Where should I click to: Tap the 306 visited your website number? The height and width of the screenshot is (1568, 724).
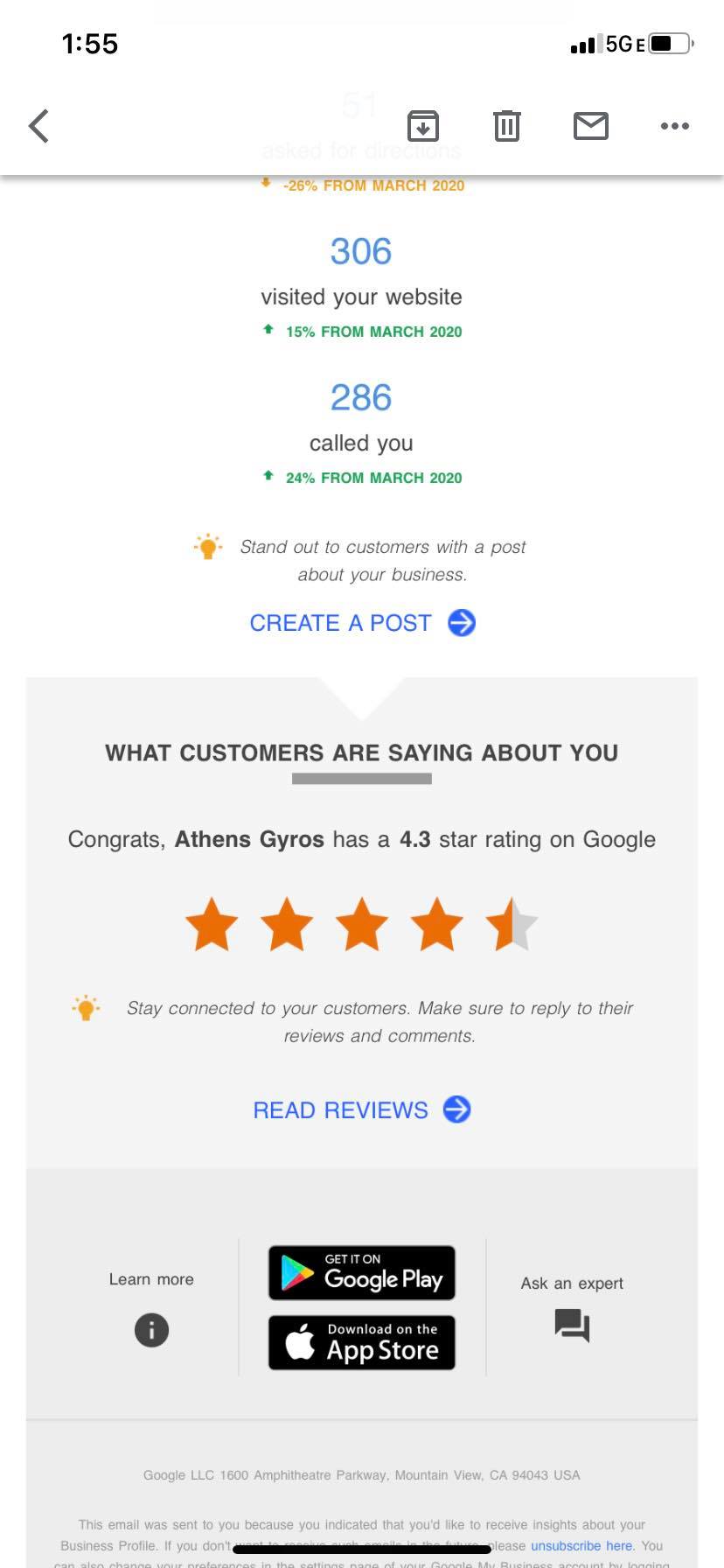click(361, 252)
